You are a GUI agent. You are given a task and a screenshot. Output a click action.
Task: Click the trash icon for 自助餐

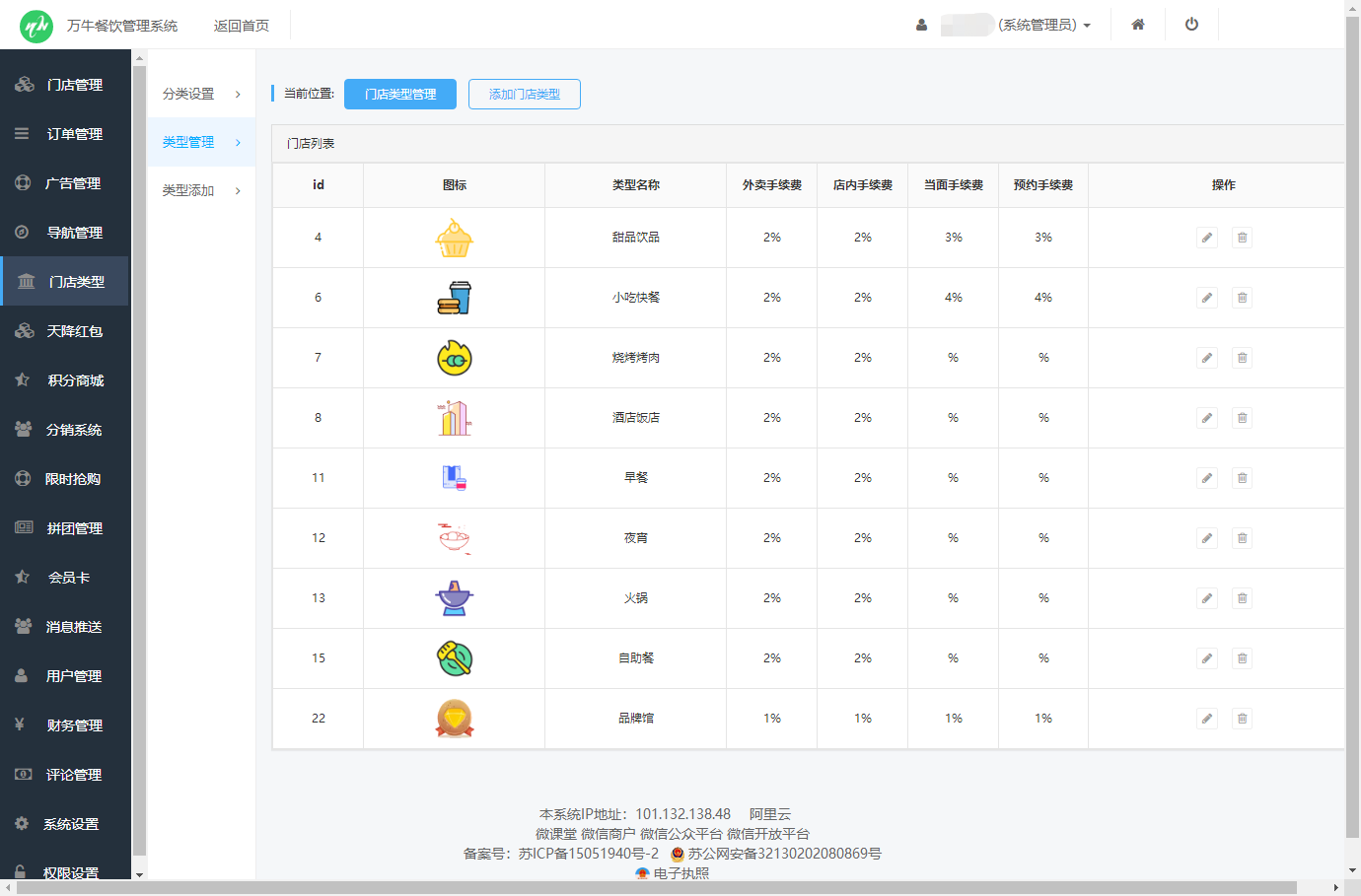(1242, 658)
